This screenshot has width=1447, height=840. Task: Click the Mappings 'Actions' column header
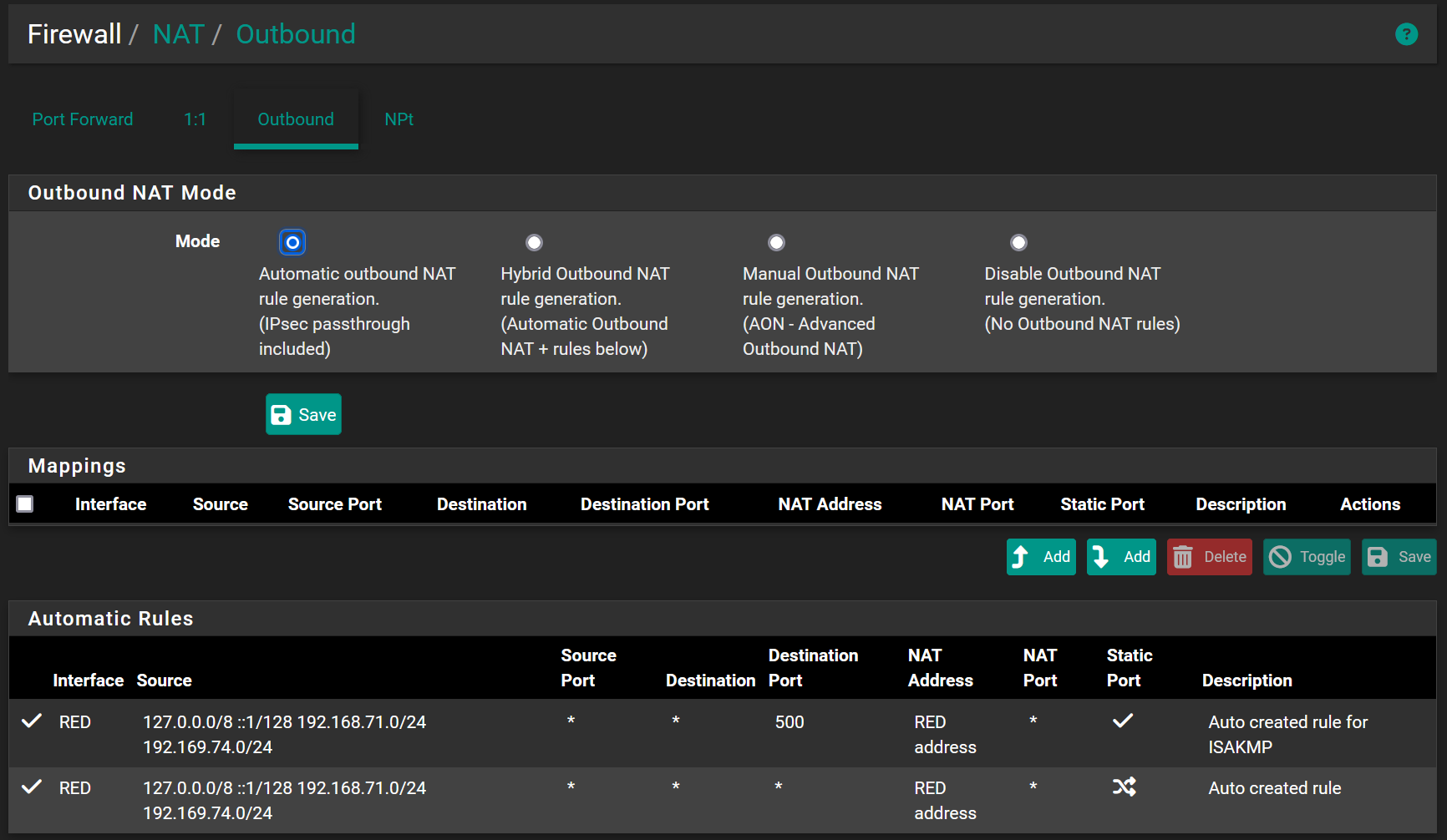tap(1370, 504)
